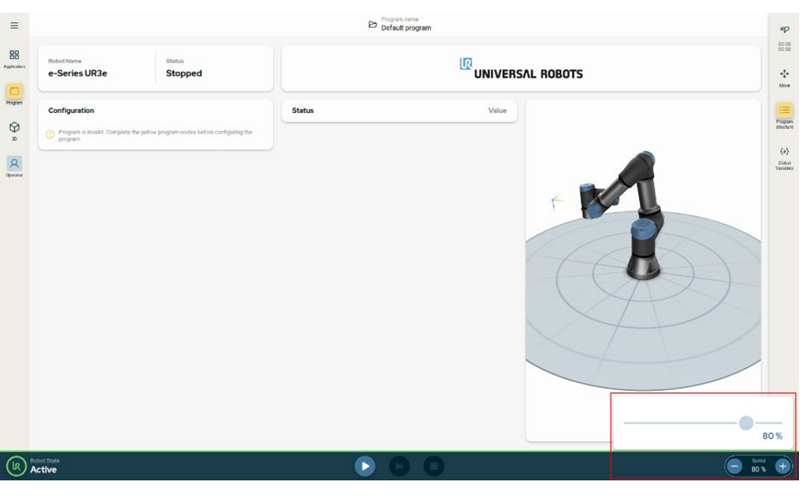Open the Move panel
Screen dimensions: 800x500
[784, 76]
